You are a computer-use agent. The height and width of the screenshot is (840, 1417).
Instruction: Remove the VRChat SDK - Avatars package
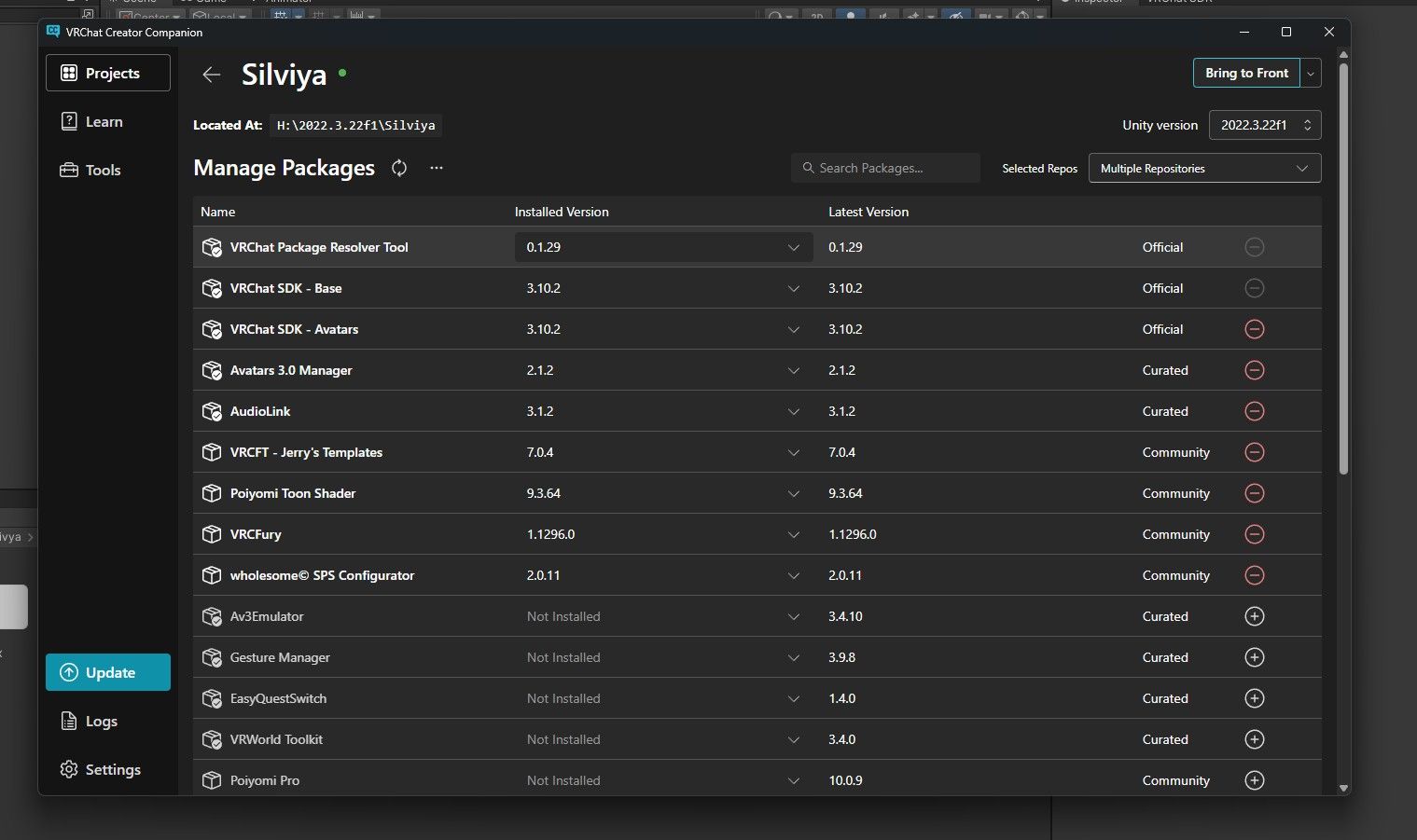point(1255,329)
